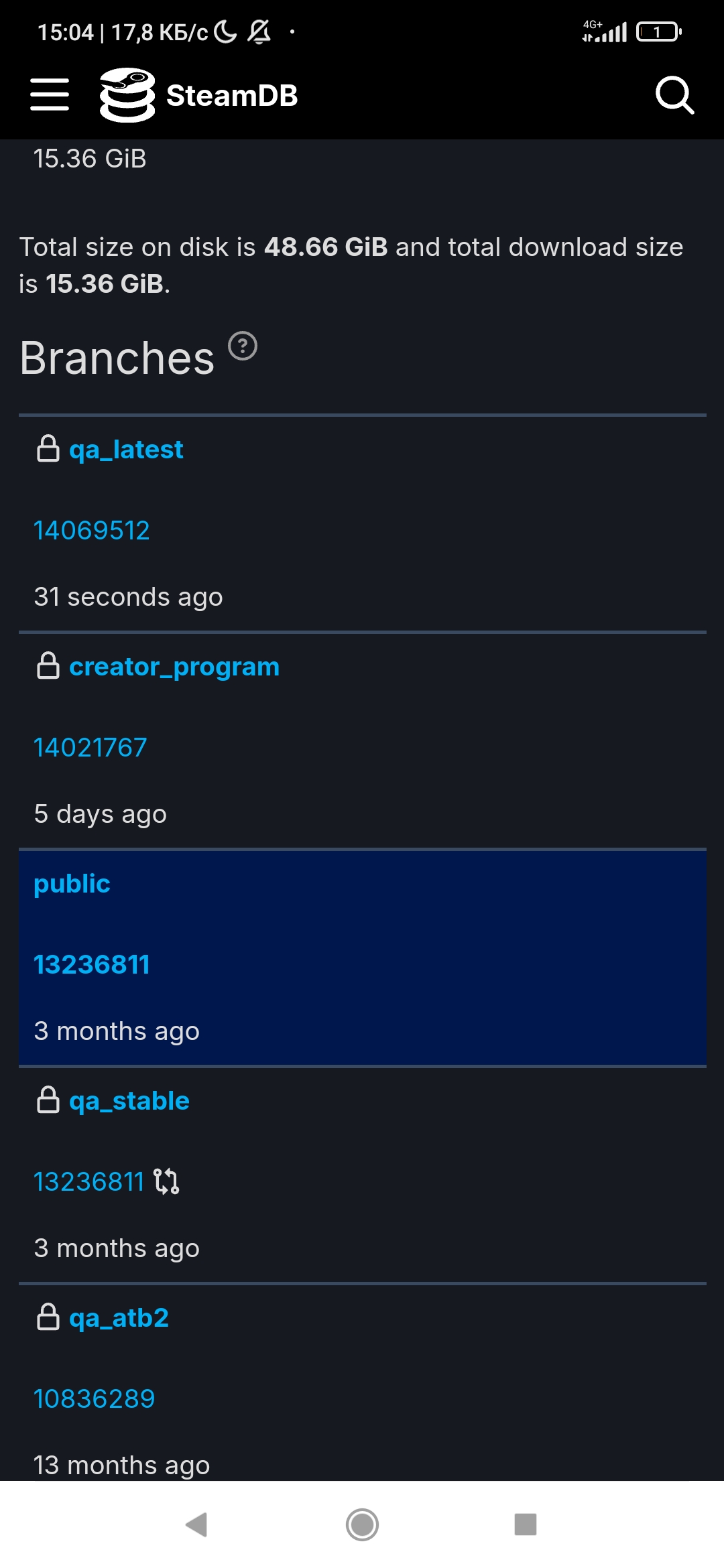Open the search magnifier icon
Viewport: 724px width, 1568px height.
(x=674, y=94)
